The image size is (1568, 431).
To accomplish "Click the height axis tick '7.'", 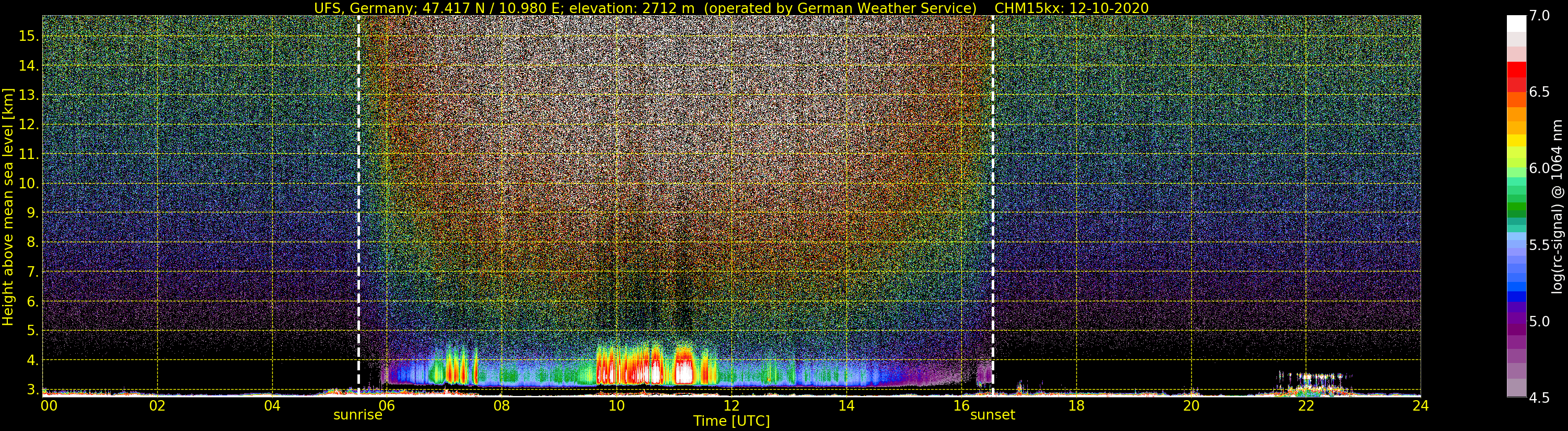I will click(x=32, y=272).
